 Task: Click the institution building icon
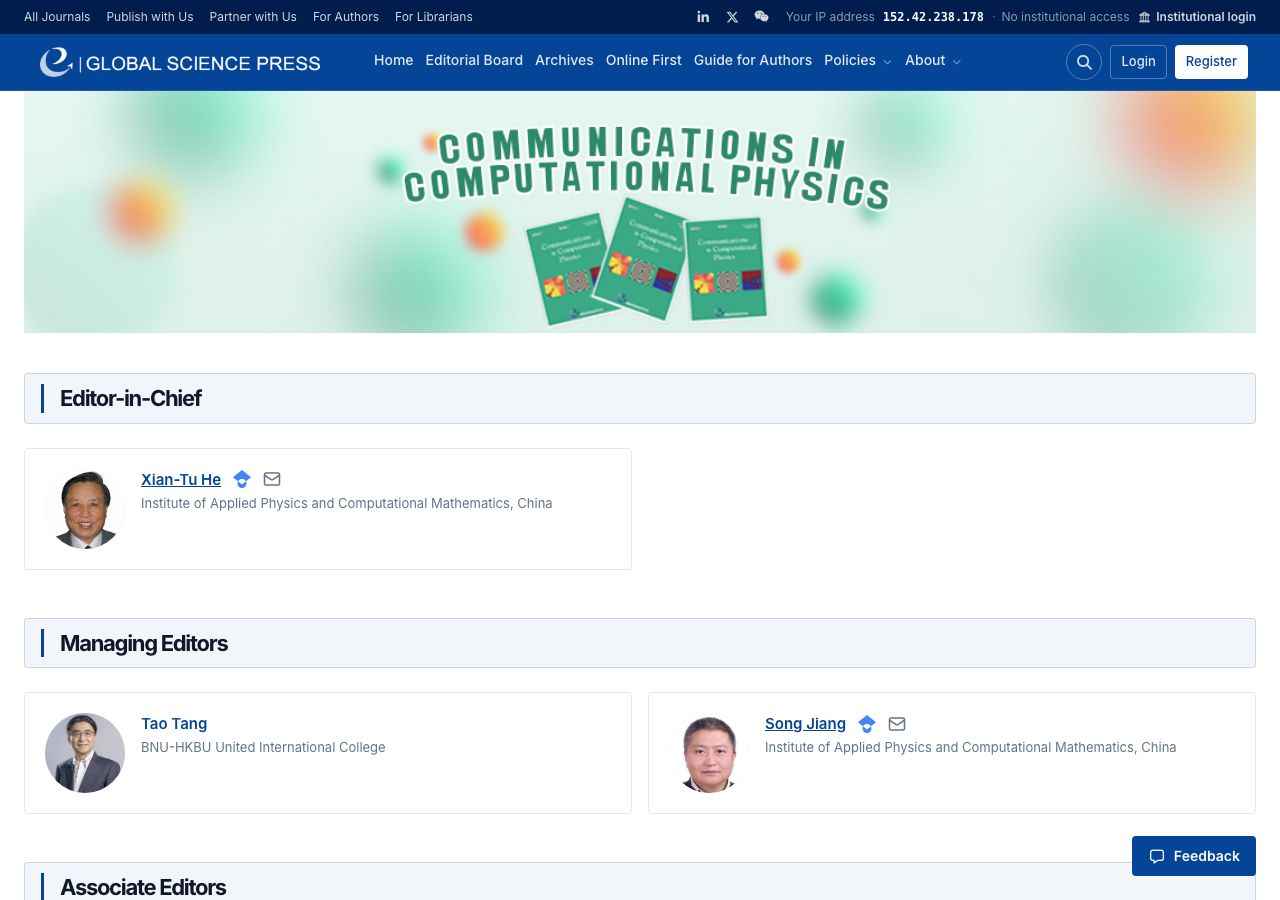(x=1145, y=17)
